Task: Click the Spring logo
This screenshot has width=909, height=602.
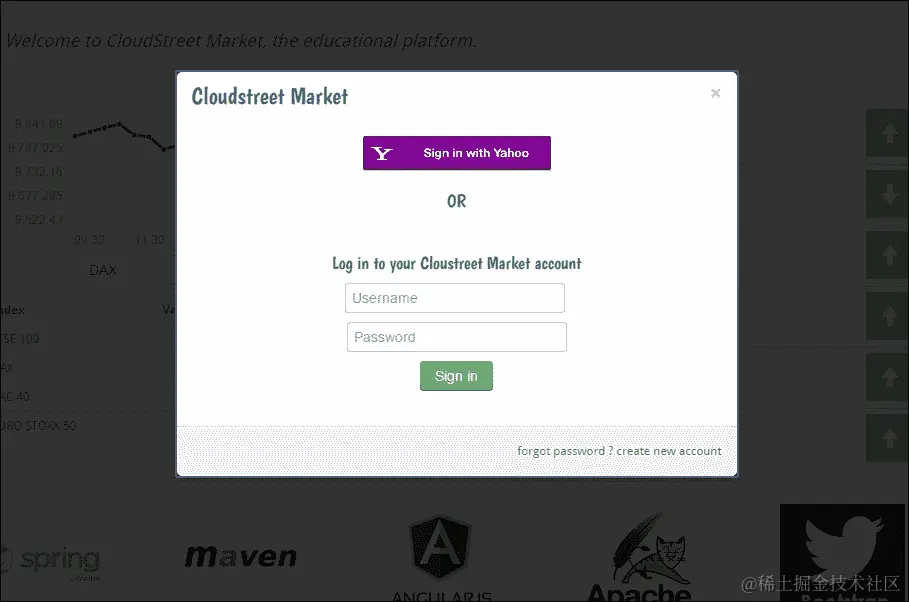Action: pos(51,561)
